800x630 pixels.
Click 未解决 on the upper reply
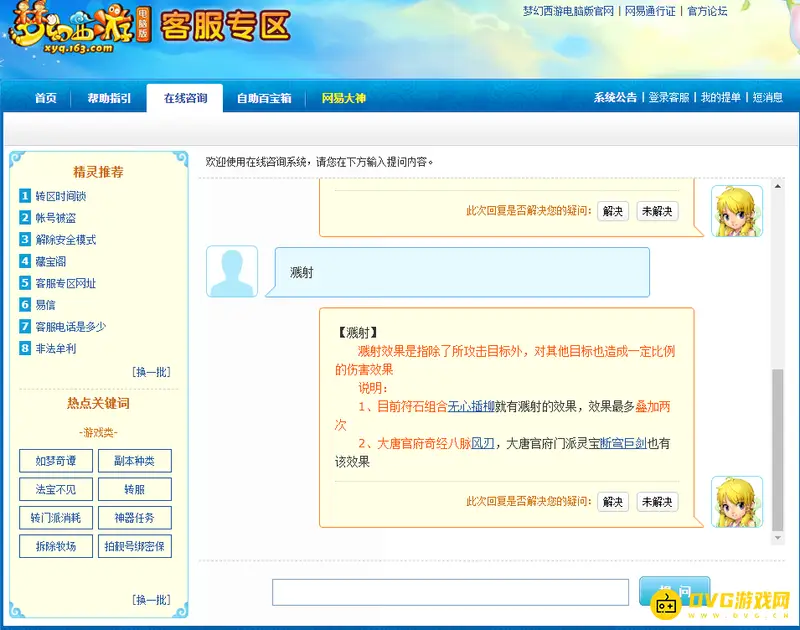point(657,211)
